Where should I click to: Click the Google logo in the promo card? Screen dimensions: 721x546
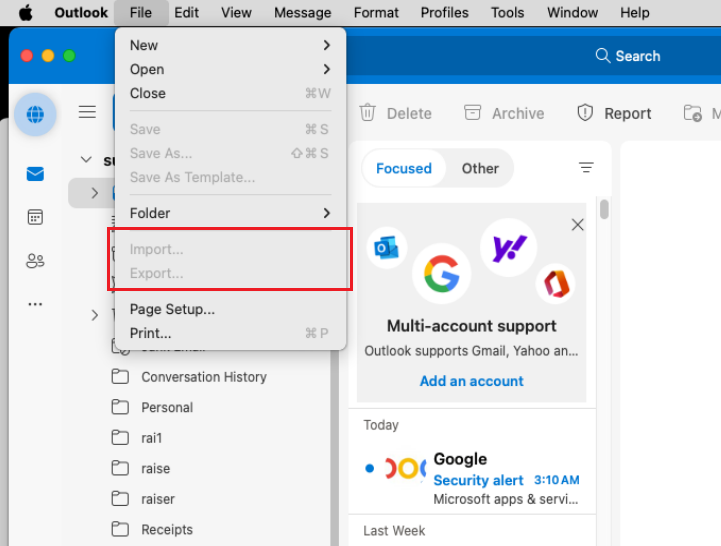pyautogui.click(x=442, y=274)
